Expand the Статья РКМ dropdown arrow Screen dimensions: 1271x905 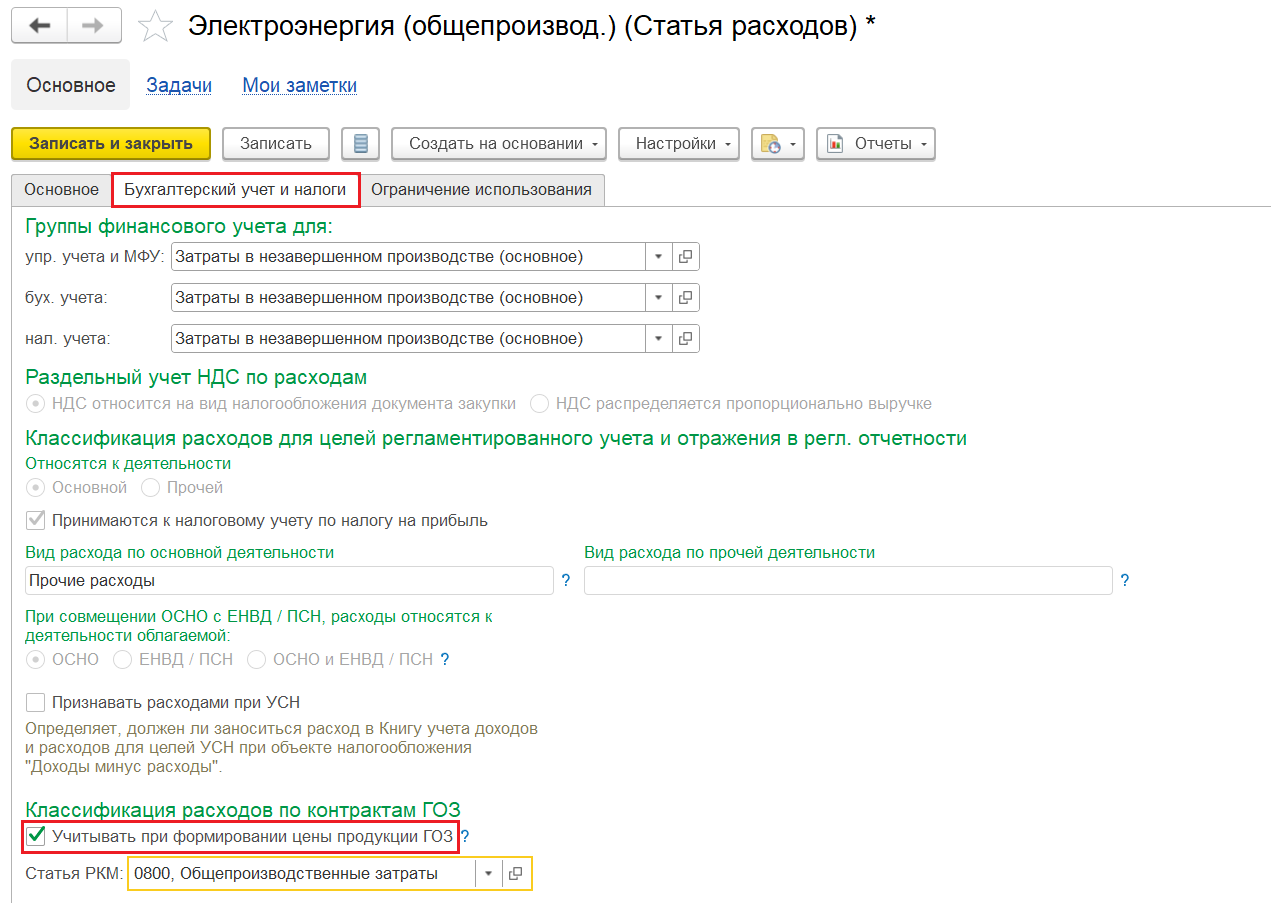[x=488, y=874]
